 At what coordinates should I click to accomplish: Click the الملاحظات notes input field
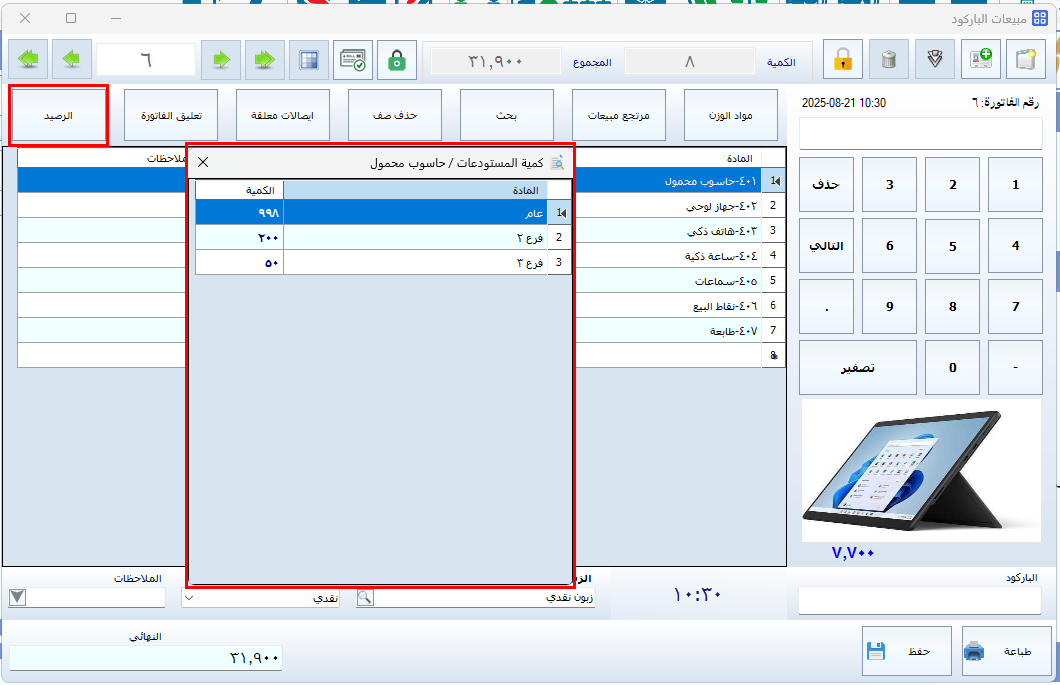pyautogui.click(x=96, y=598)
